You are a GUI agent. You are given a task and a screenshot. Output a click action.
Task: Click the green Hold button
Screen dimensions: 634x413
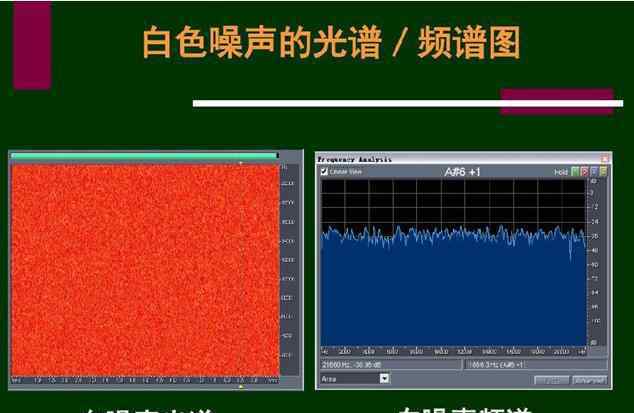click(x=575, y=172)
